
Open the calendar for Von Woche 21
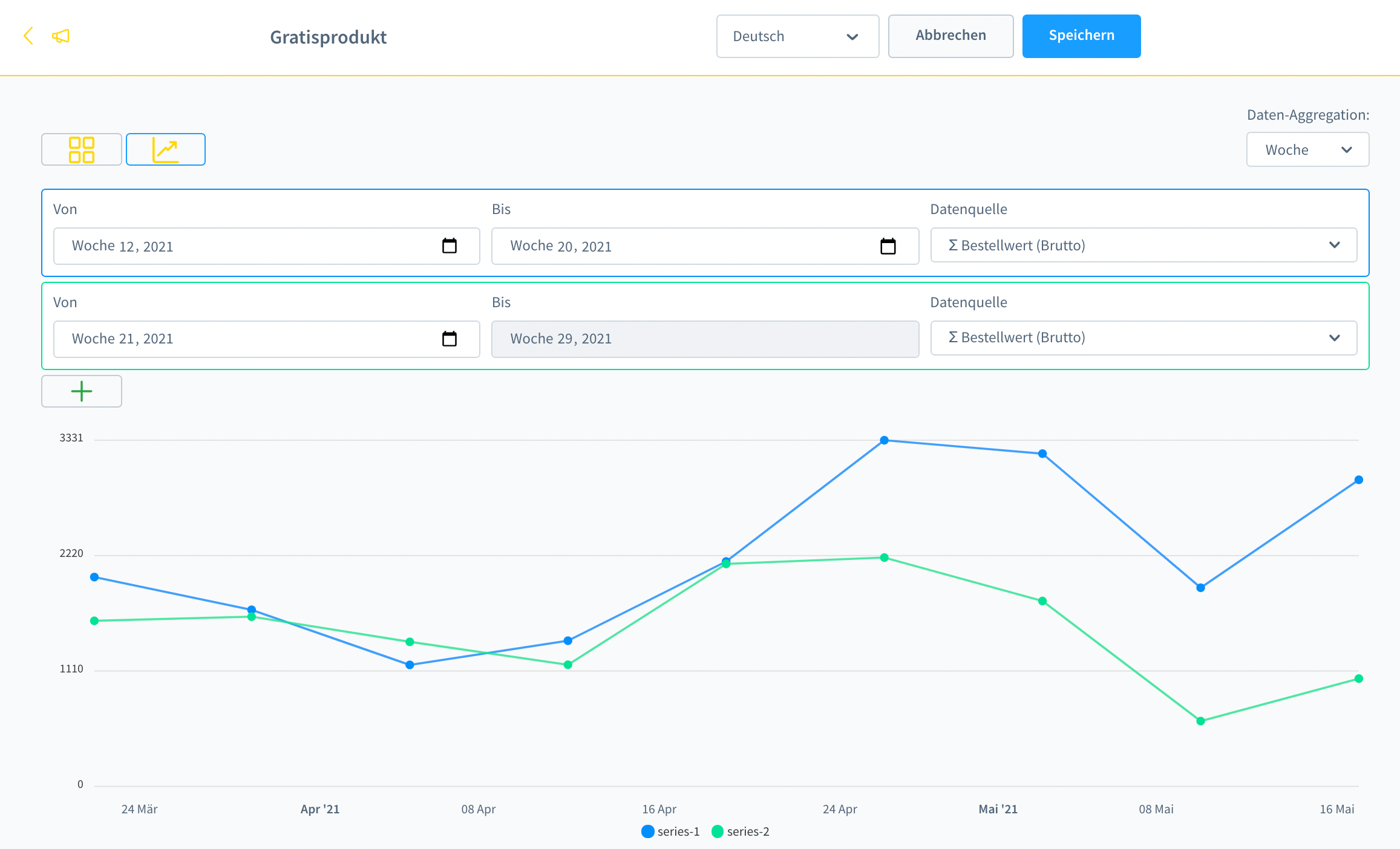(450, 339)
